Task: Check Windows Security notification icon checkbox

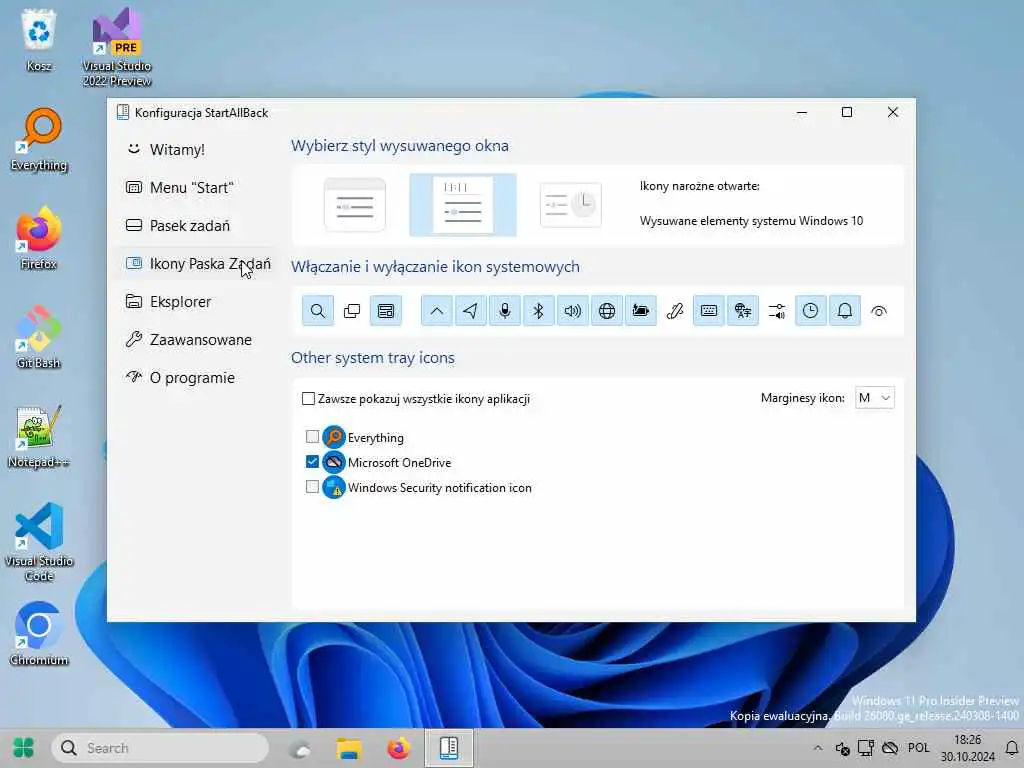Action: 313,487
